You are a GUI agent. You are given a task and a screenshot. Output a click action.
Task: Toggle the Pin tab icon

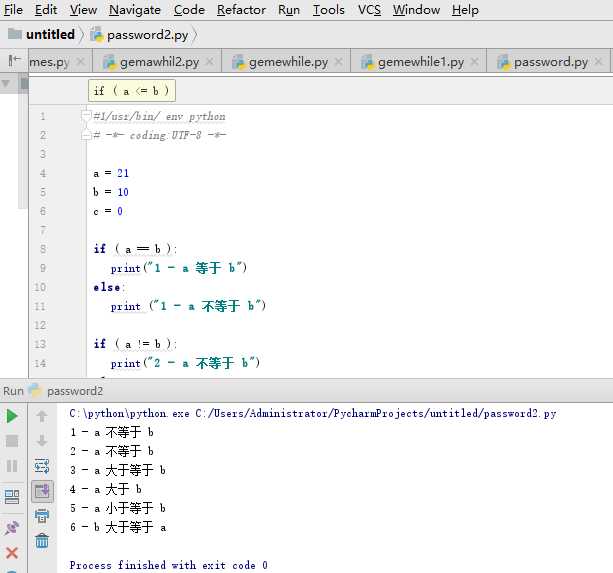pyautogui.click(x=12, y=528)
